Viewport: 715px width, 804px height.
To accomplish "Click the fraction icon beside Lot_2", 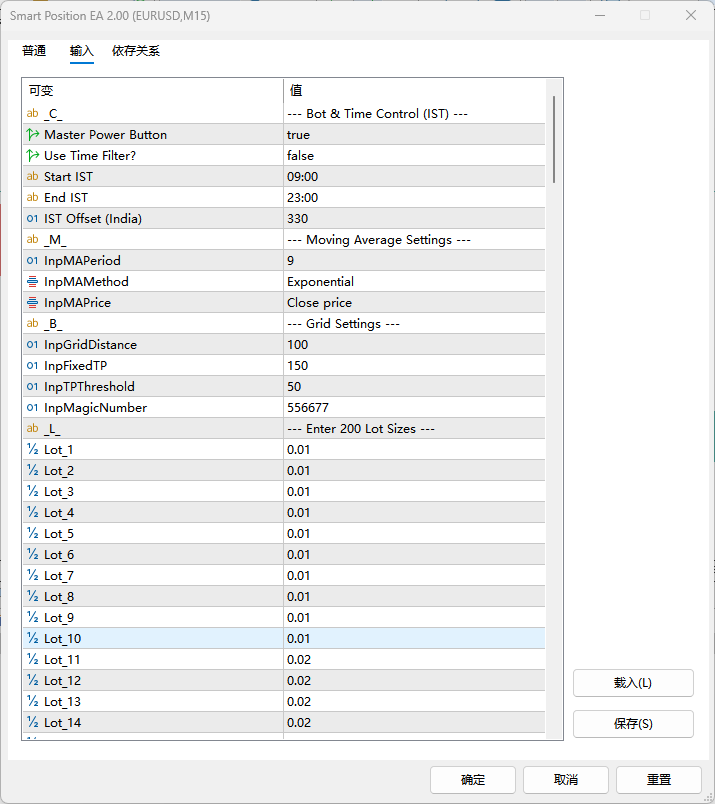I will click(32, 471).
